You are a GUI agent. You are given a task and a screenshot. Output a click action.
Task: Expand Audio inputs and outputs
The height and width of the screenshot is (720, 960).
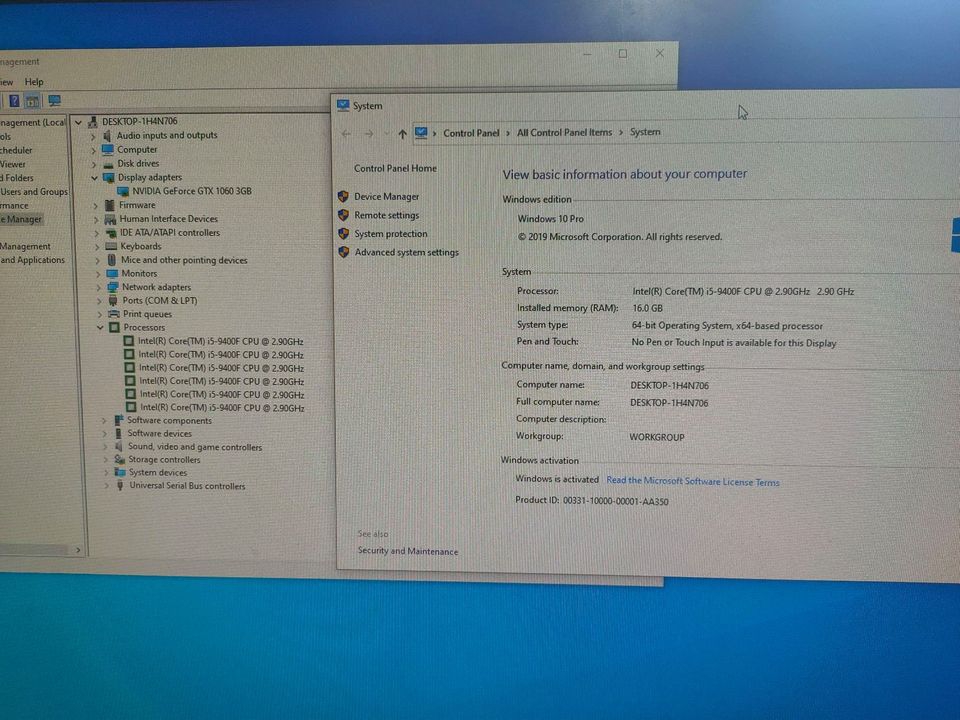(x=93, y=136)
